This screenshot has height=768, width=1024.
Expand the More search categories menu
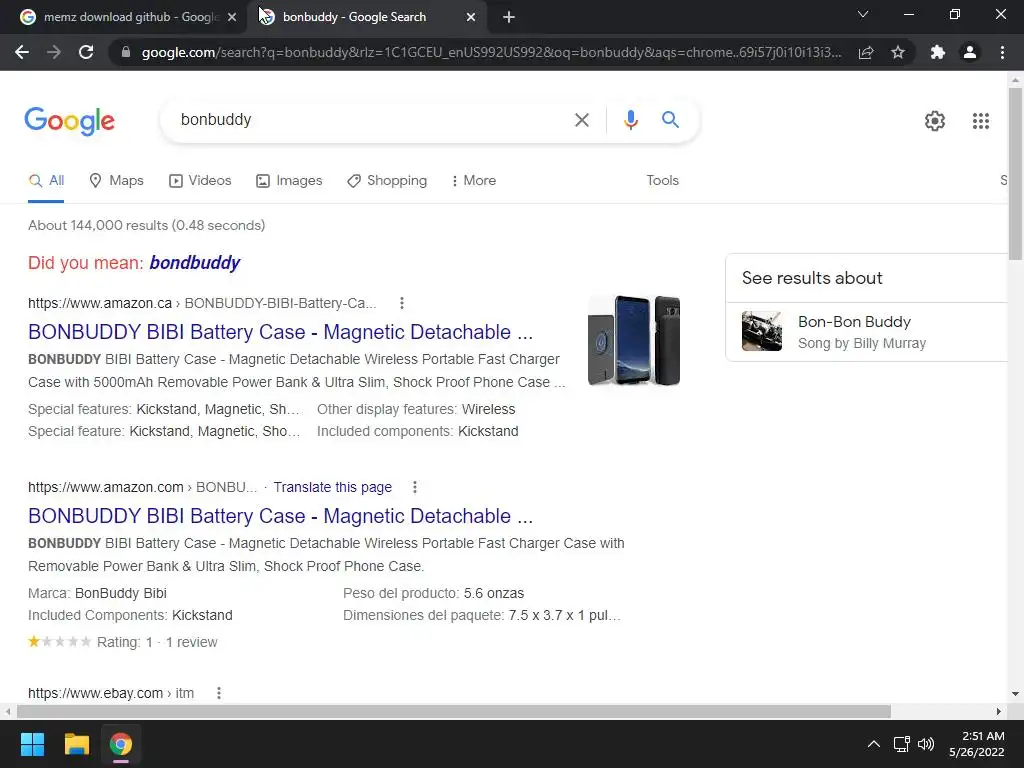point(473,180)
